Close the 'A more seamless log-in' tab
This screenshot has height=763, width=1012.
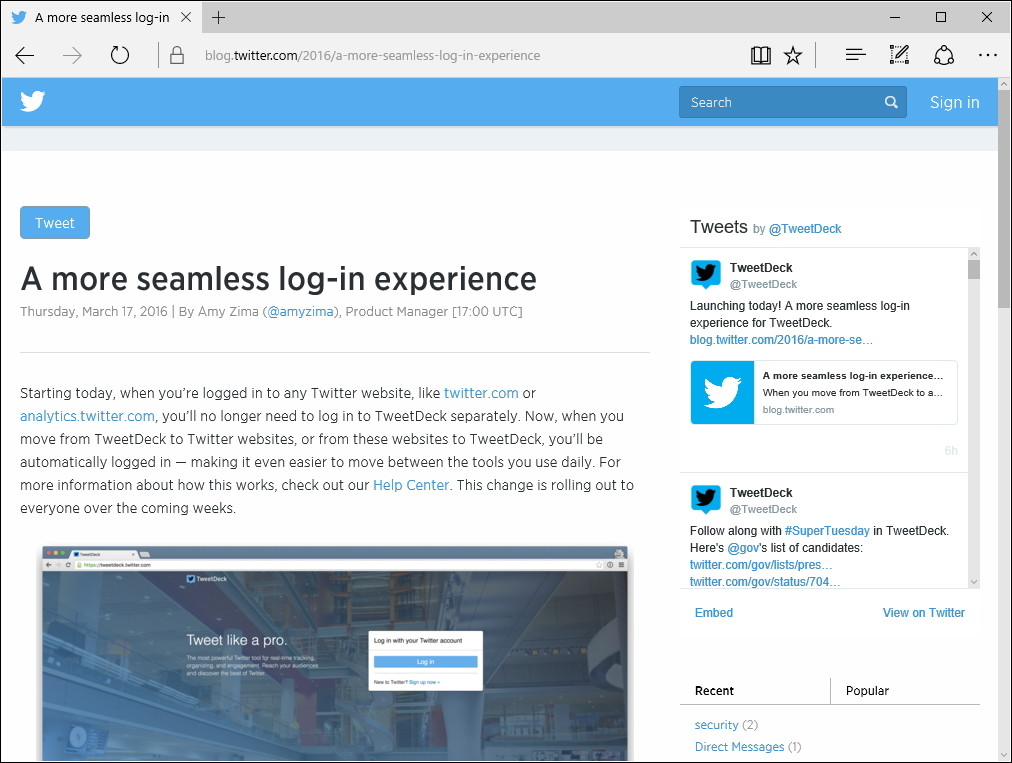(x=186, y=18)
